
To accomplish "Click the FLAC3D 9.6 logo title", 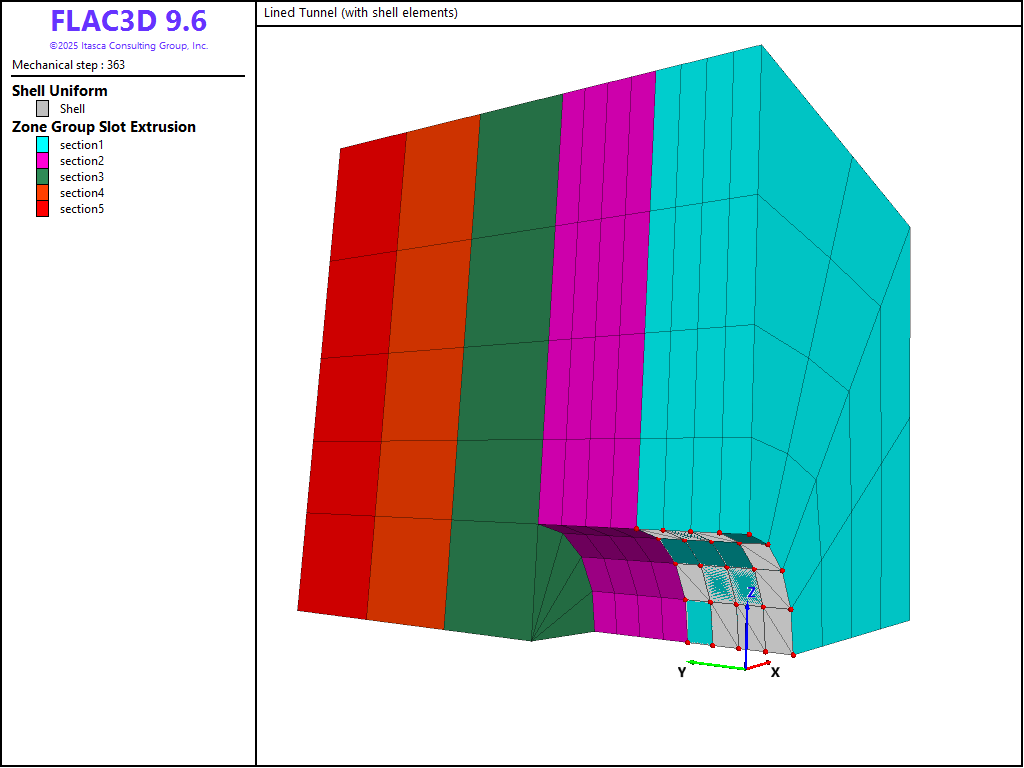I will coord(128,22).
